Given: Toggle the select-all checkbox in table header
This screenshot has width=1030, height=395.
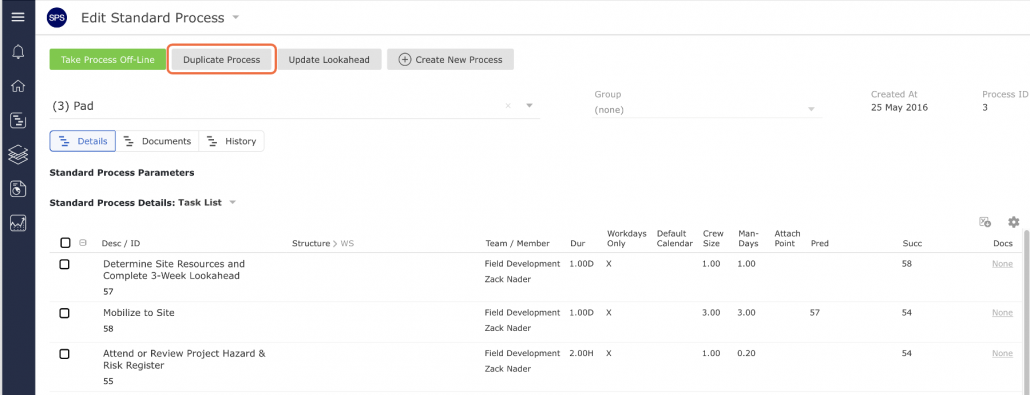Looking at the screenshot, I should tap(65, 243).
